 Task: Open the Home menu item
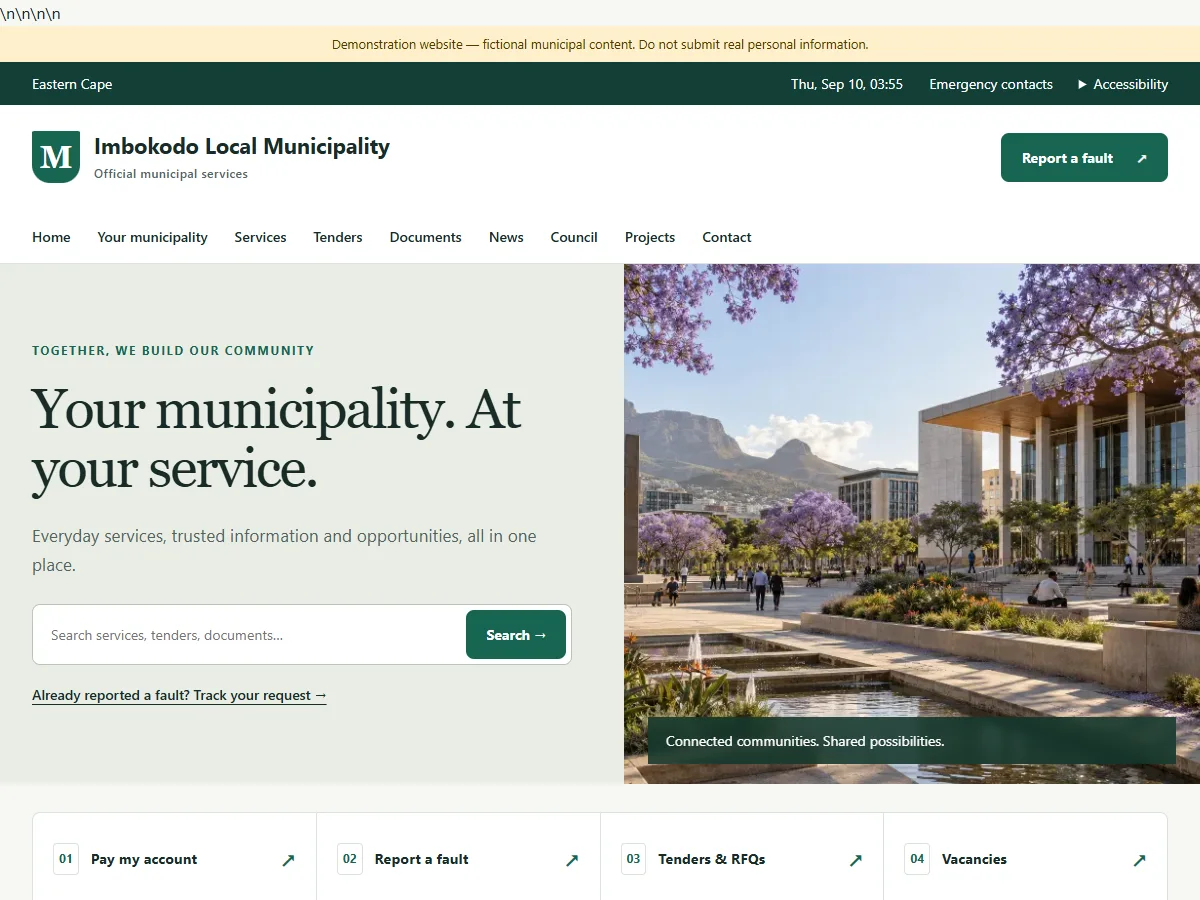pos(51,237)
